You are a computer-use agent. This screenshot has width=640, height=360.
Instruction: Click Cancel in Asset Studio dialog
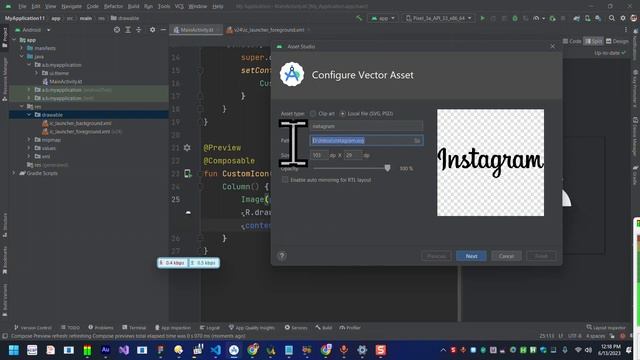click(x=506, y=256)
